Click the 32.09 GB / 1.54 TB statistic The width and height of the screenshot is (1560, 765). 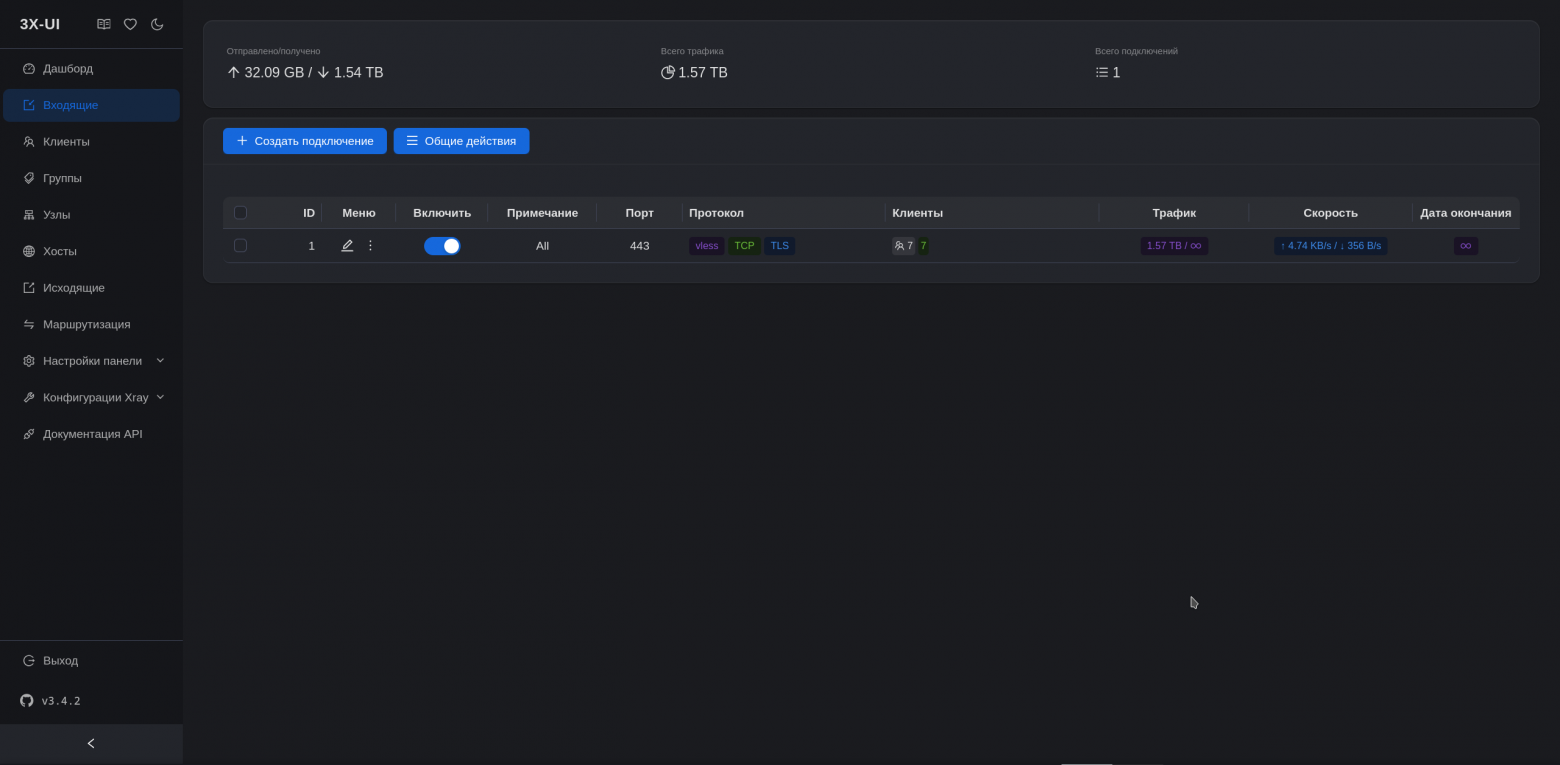[305, 73]
